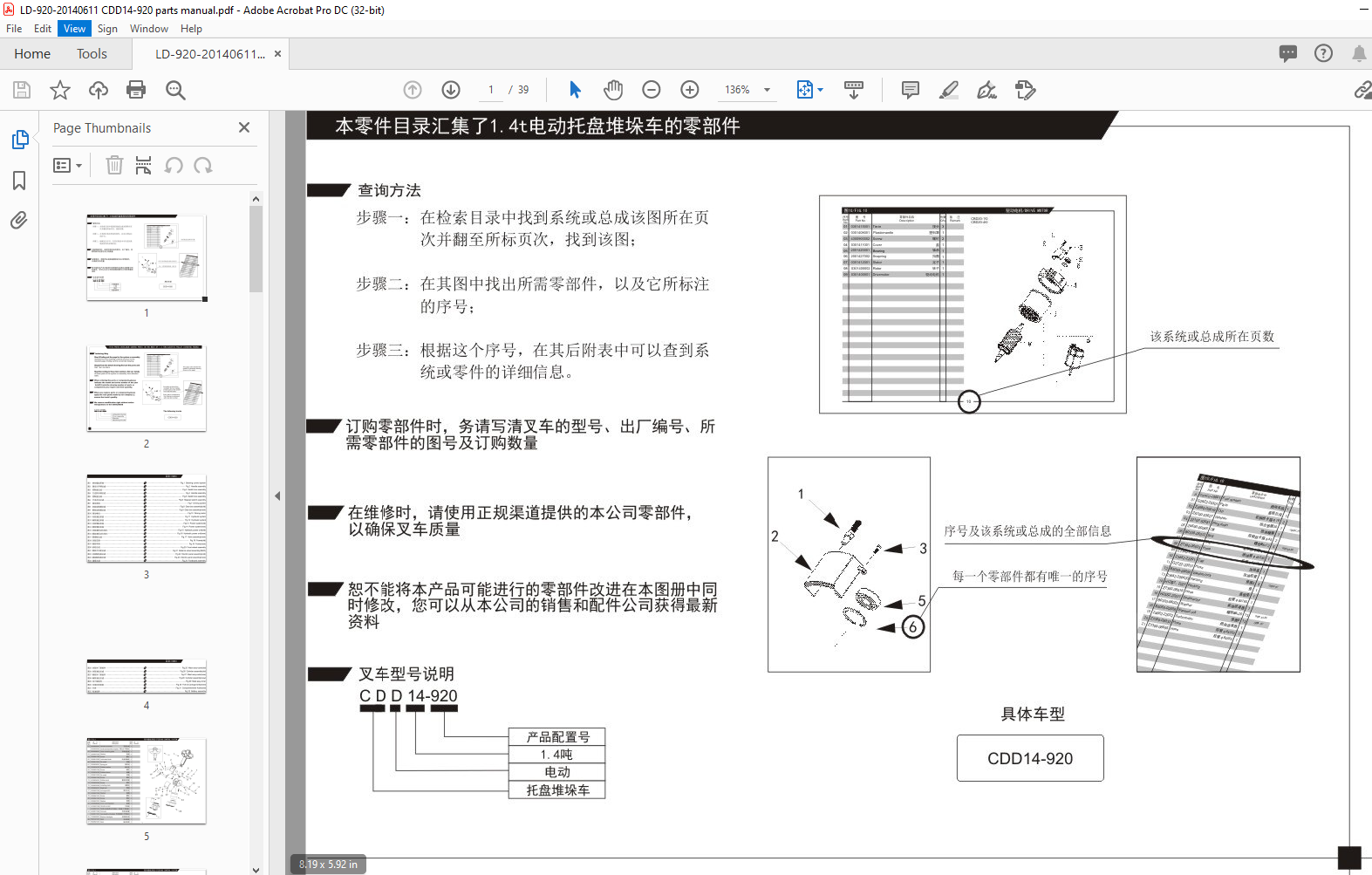Print the document with the printer icon
Screen dimensions: 1372x875
pyautogui.click(x=136, y=90)
